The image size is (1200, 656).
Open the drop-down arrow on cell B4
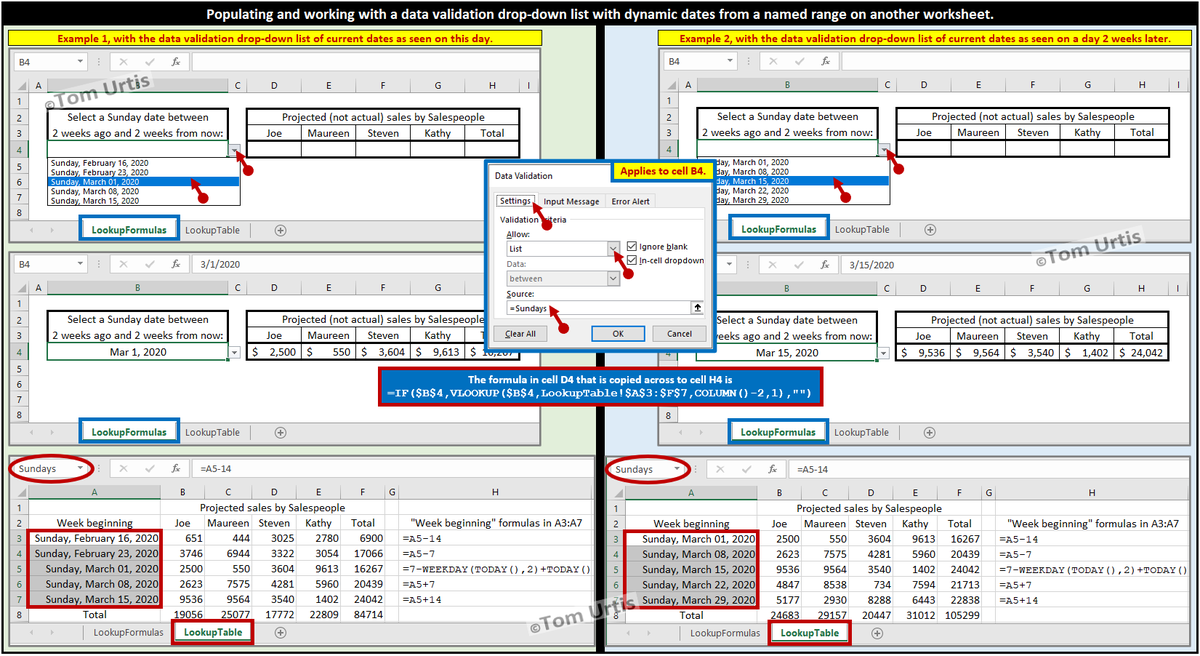[234, 150]
